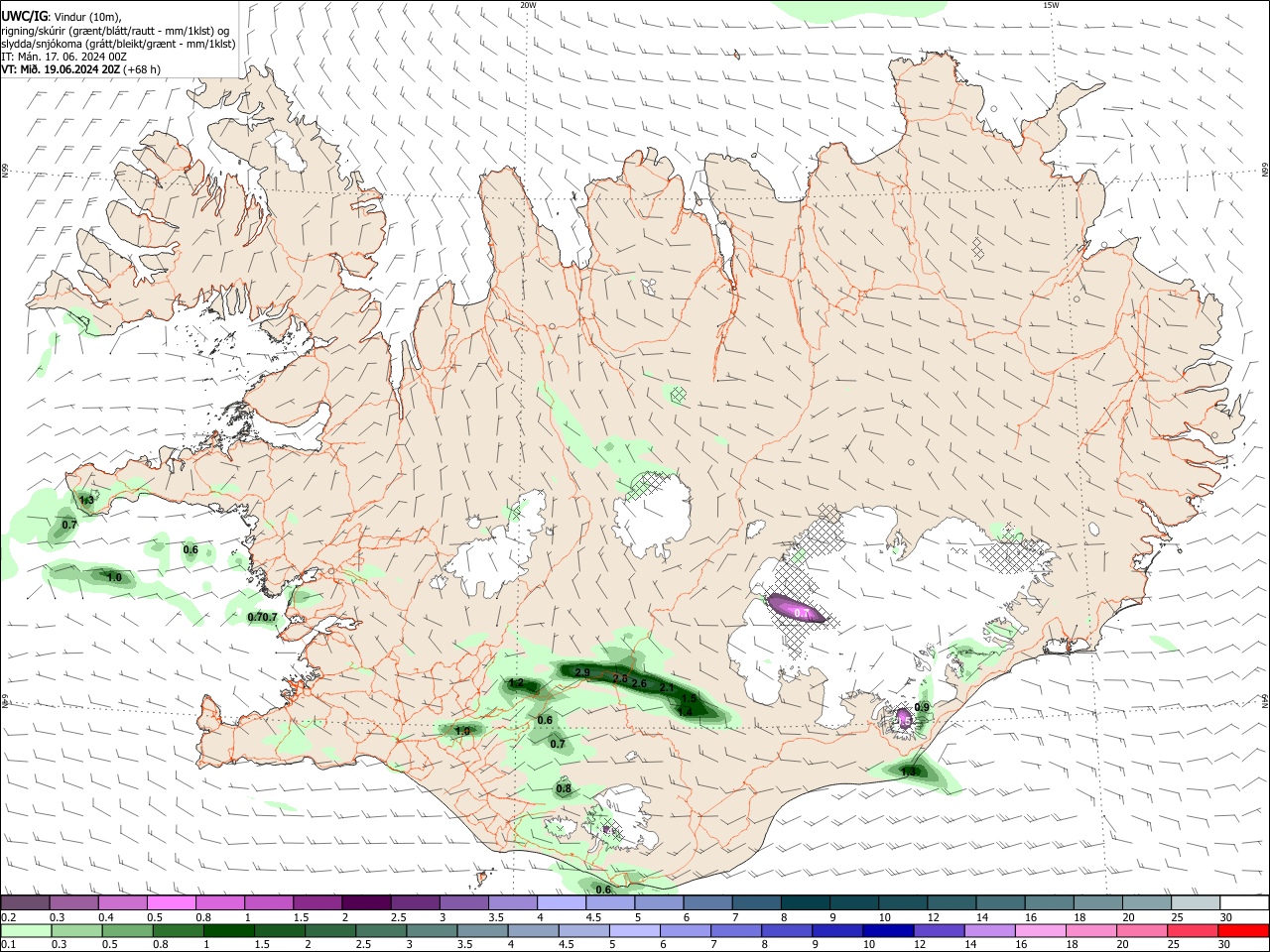
Task: Click the '30' label ending the top legend row
Action: click(x=1225, y=917)
